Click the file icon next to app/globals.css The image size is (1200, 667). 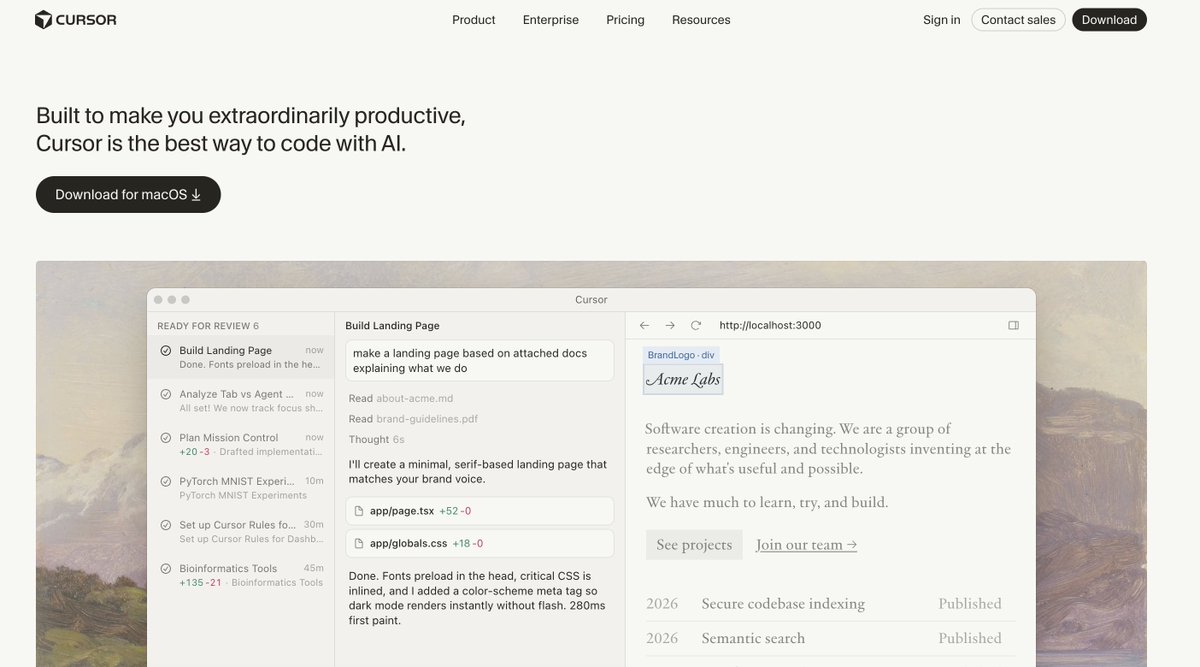(x=359, y=544)
